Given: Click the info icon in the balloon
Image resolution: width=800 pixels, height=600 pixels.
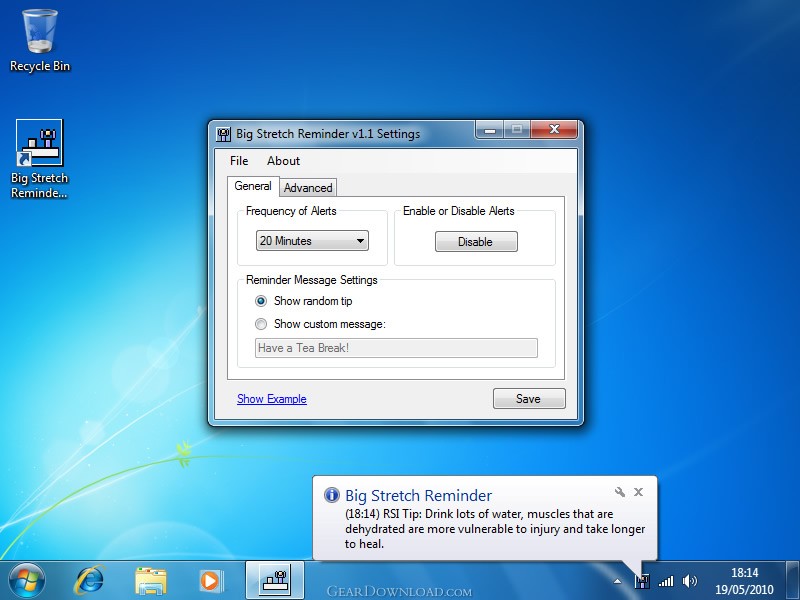Looking at the screenshot, I should click(x=332, y=494).
